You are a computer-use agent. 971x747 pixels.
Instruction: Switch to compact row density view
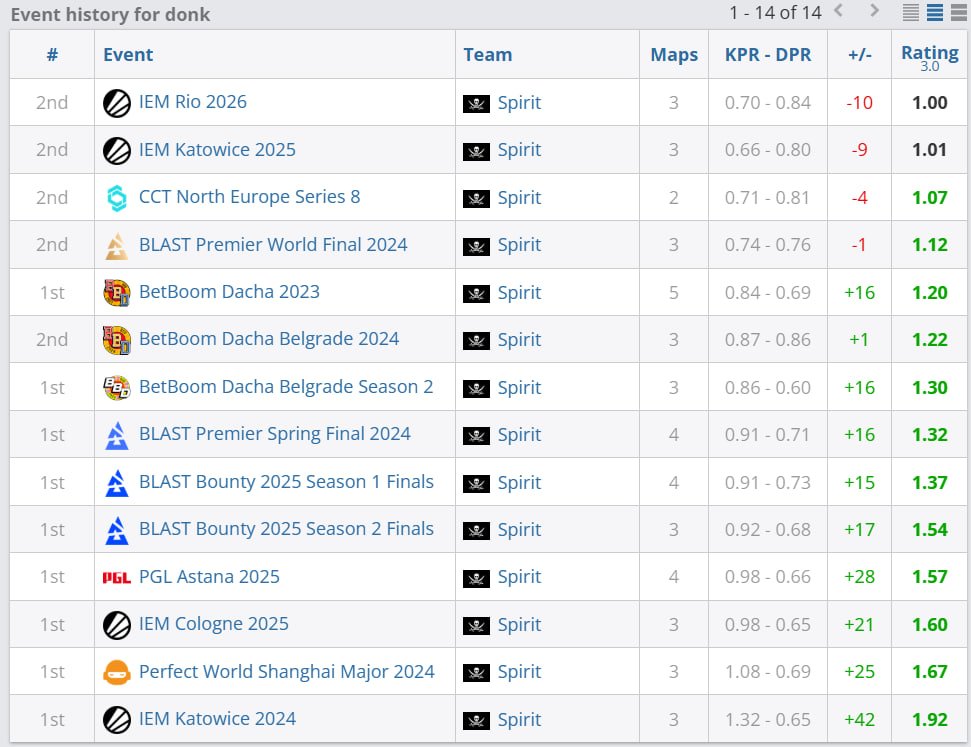(x=910, y=12)
